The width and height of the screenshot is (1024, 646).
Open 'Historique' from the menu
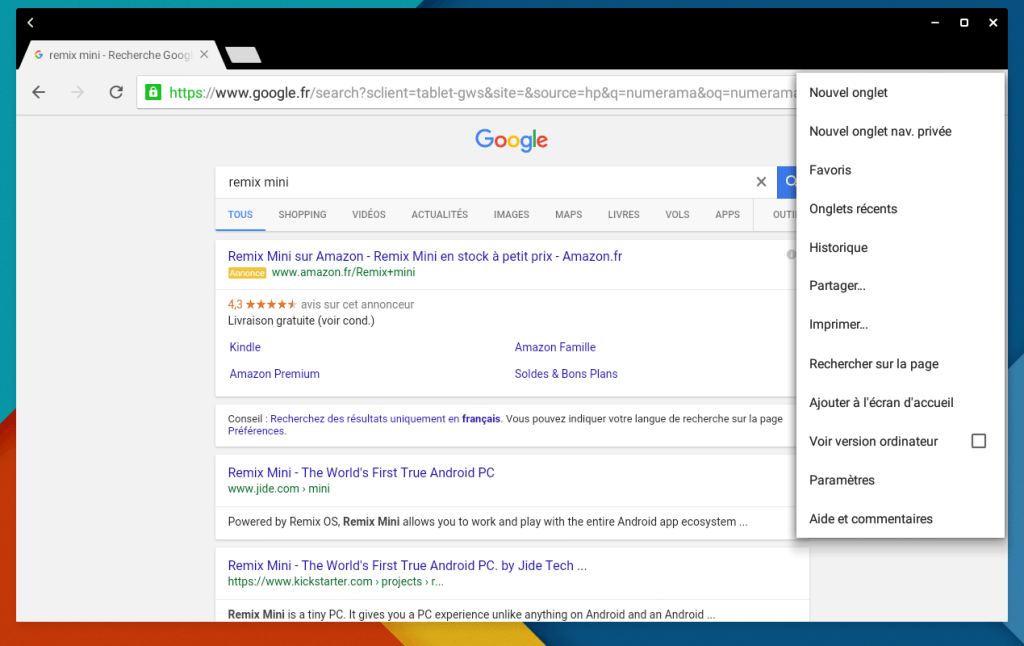pos(900,248)
